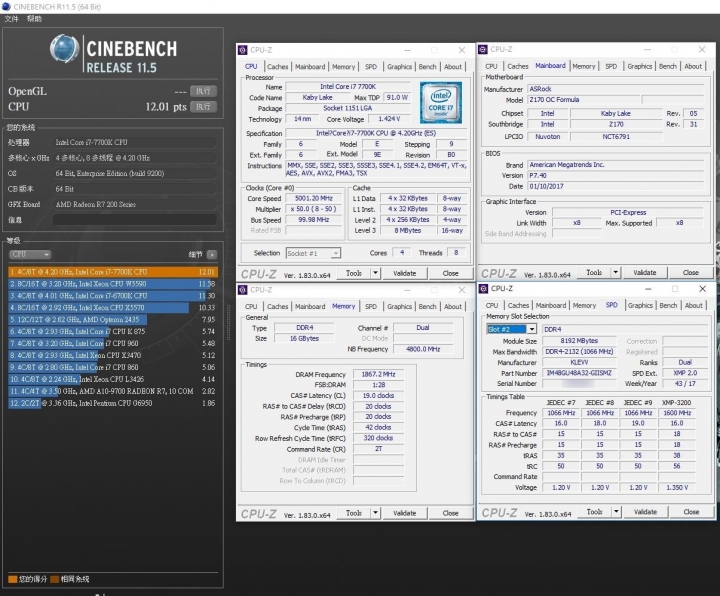Open About tab in SPD window
Screen dimensions: 720x596
(x=693, y=306)
